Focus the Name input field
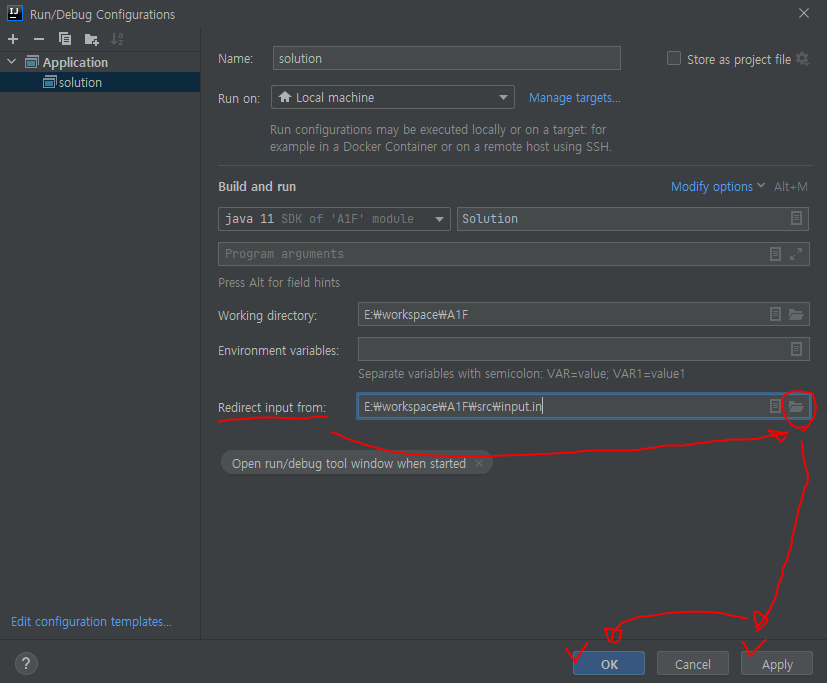 coord(446,58)
